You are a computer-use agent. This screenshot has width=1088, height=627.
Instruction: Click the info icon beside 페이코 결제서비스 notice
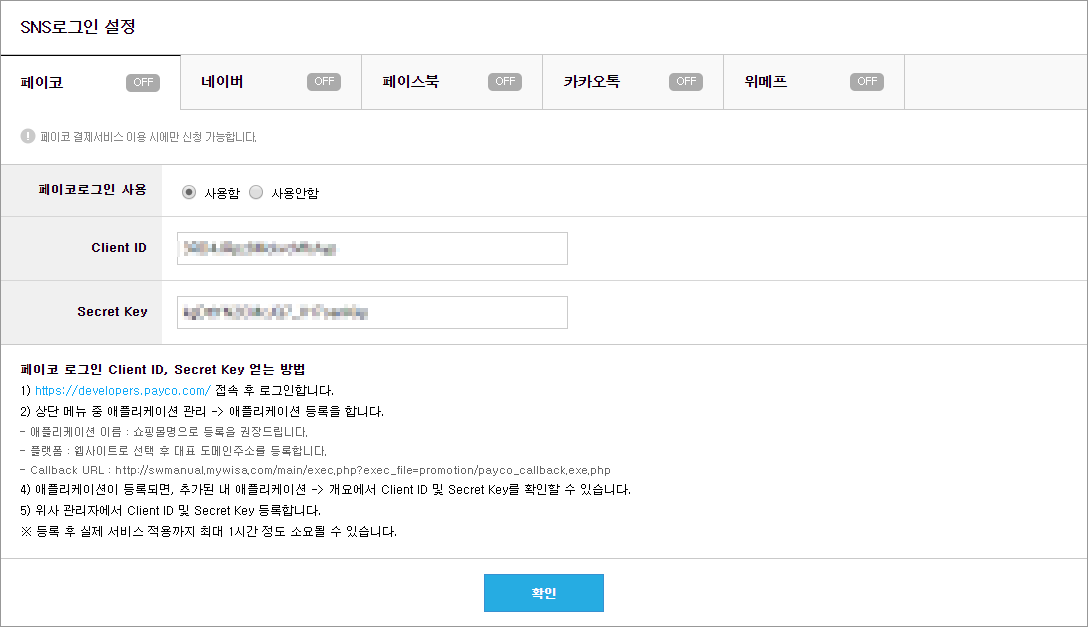pos(28,136)
